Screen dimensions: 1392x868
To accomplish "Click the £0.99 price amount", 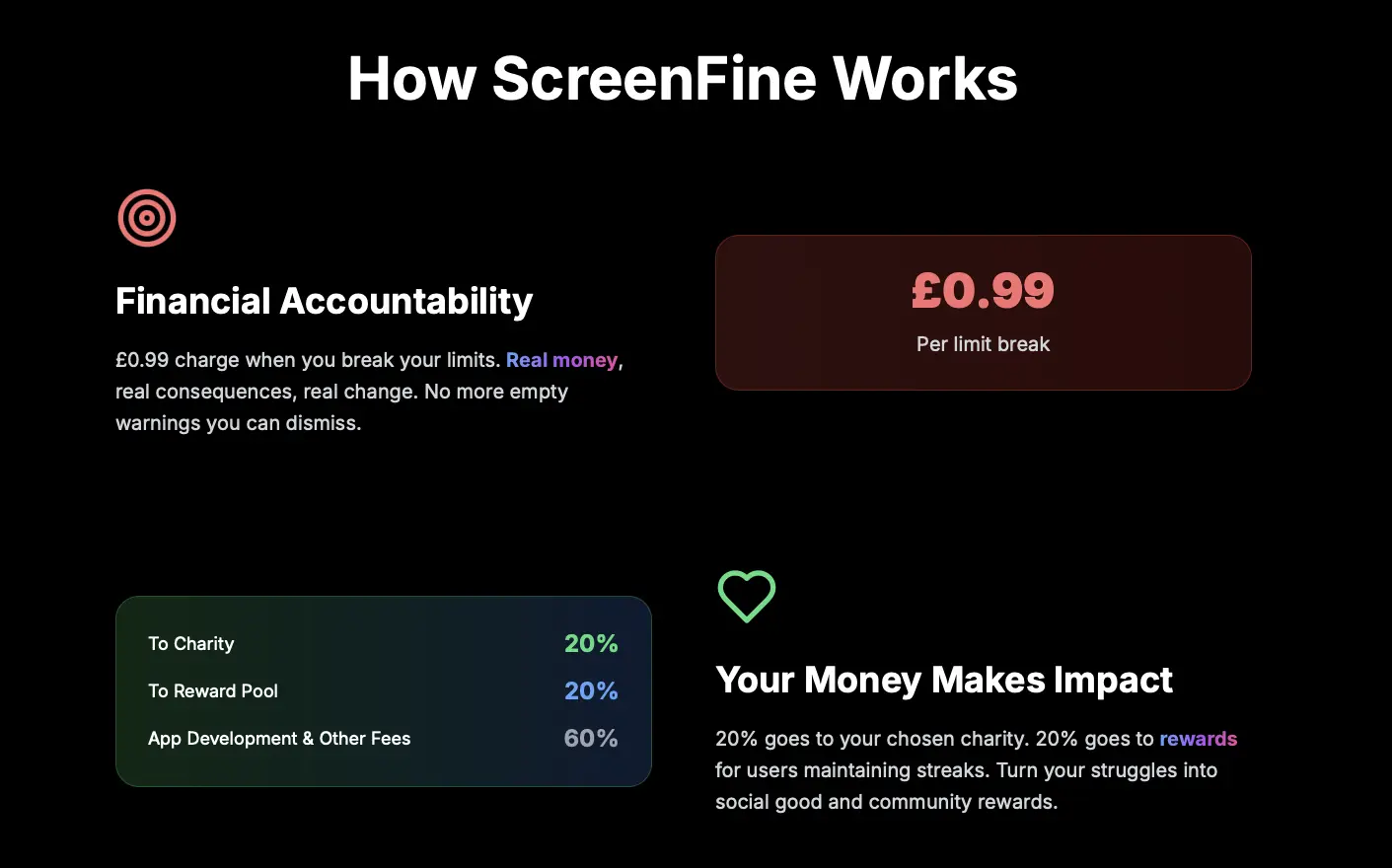I will pos(983,290).
